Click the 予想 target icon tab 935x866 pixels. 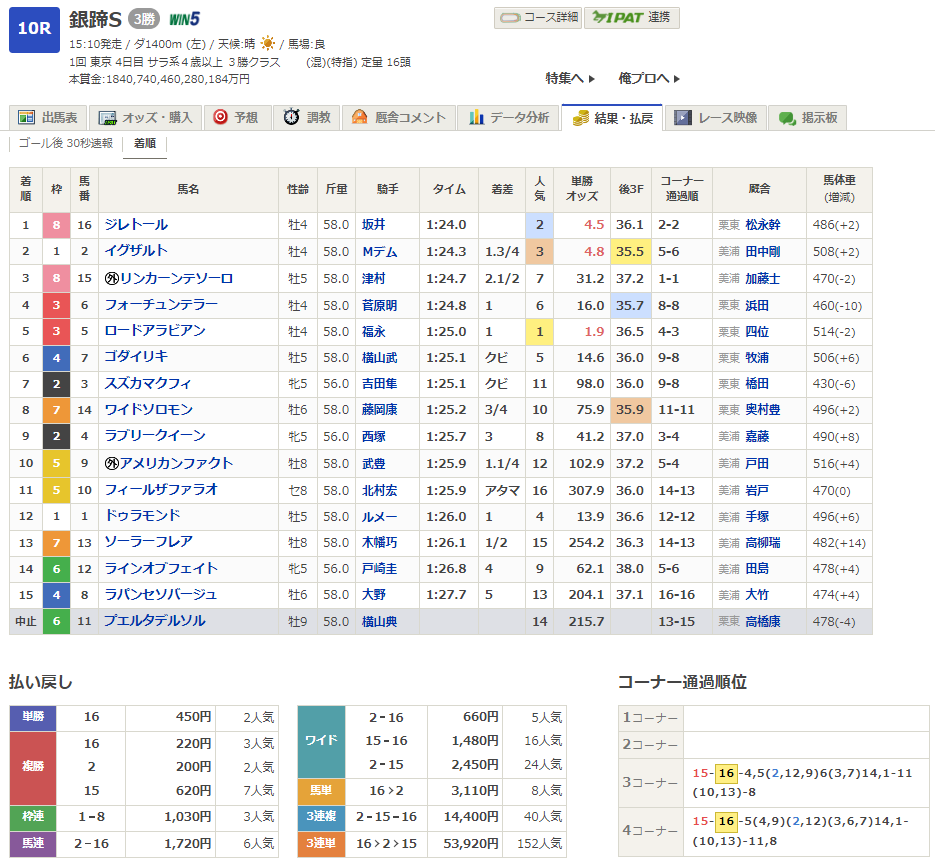pos(236,118)
